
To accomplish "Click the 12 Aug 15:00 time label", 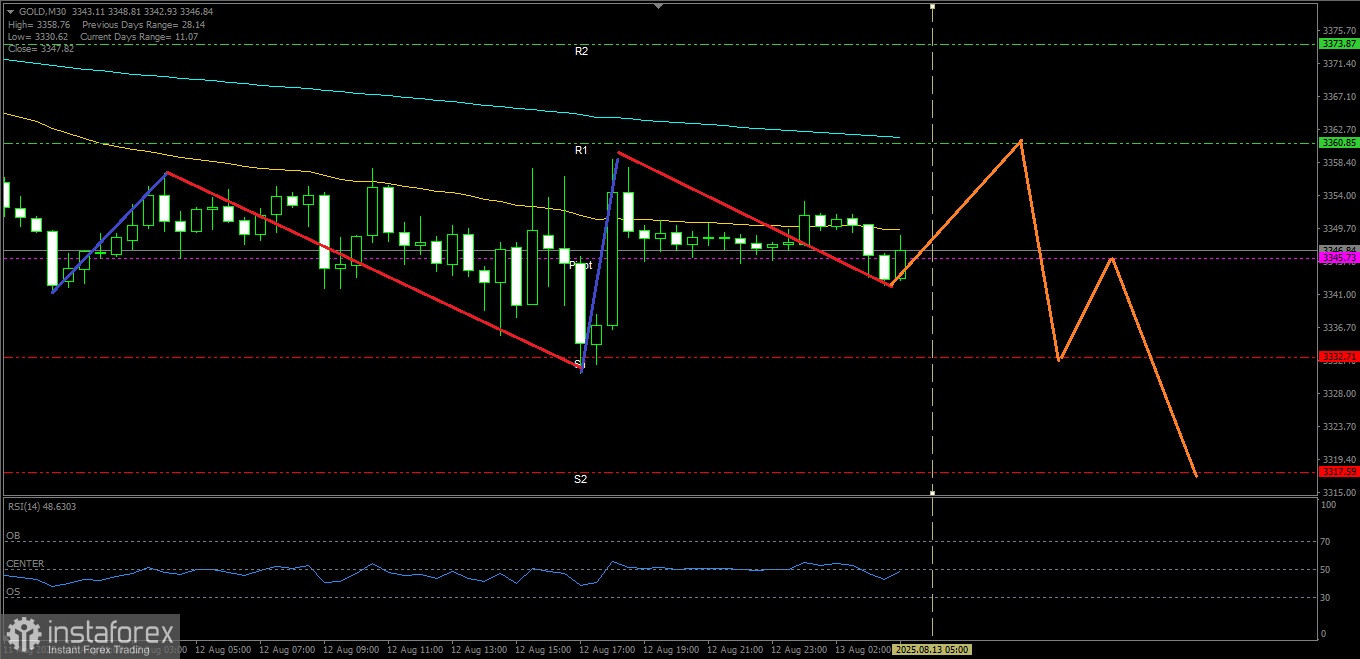I will click(545, 649).
